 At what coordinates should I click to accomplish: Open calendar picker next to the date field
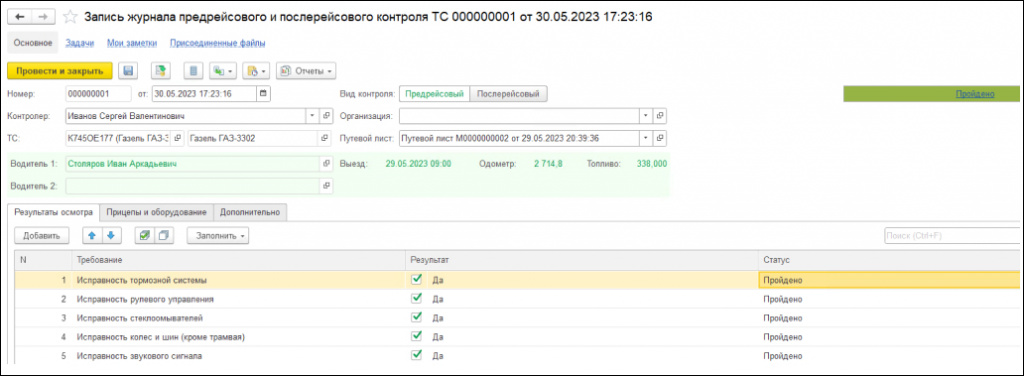[263, 93]
